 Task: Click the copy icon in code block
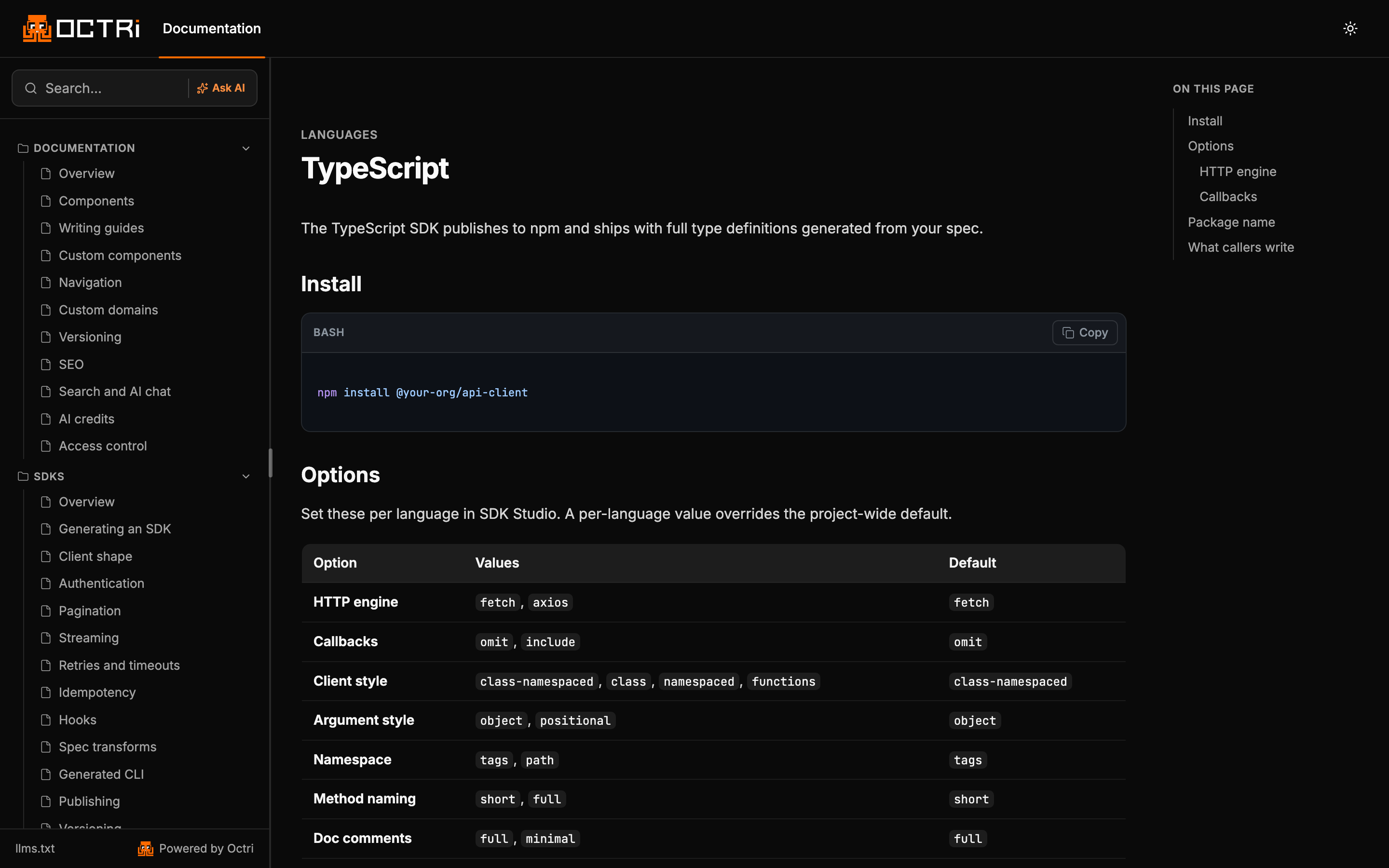[x=1068, y=332]
